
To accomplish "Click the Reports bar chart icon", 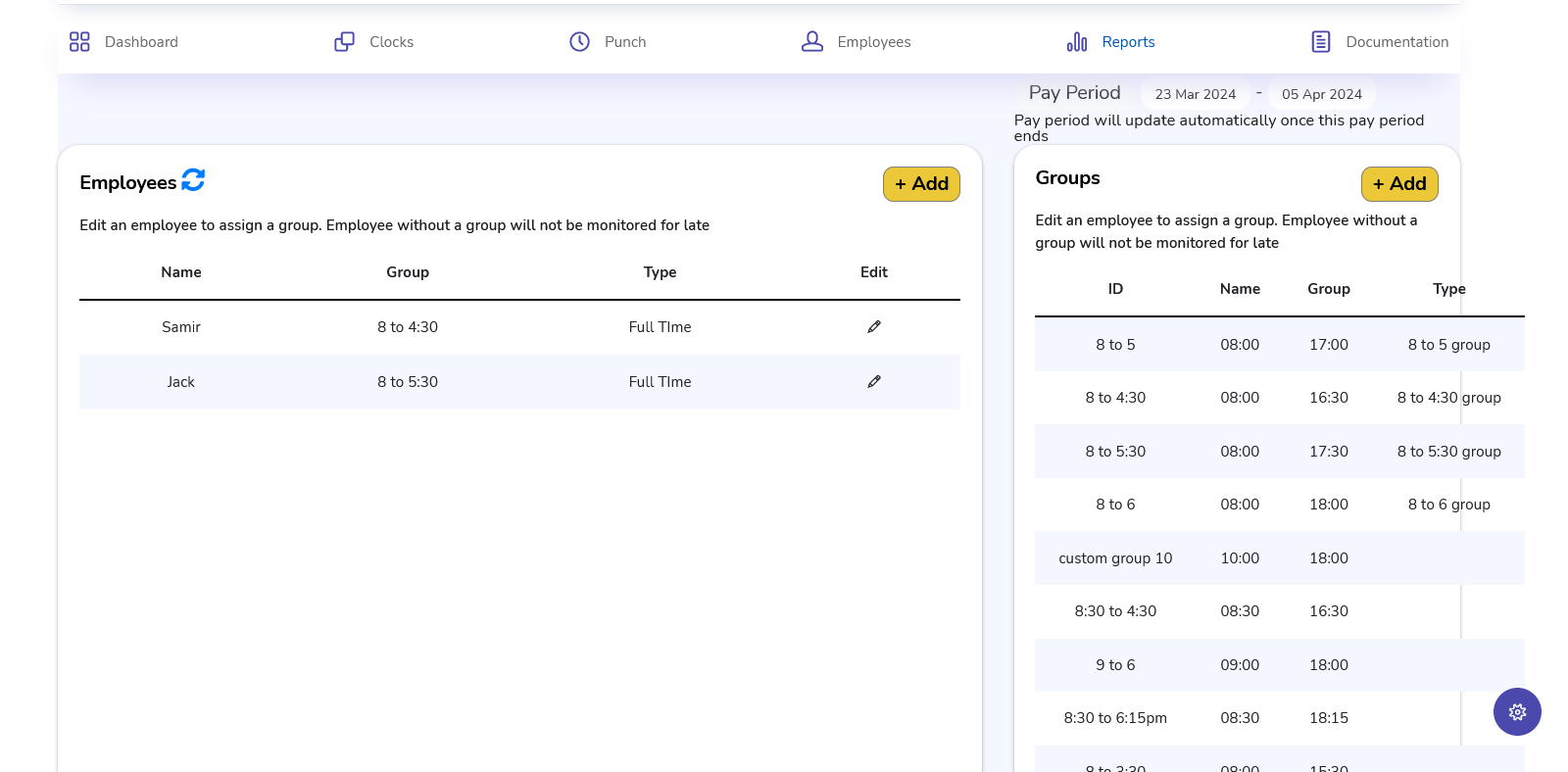I will click(x=1077, y=42).
